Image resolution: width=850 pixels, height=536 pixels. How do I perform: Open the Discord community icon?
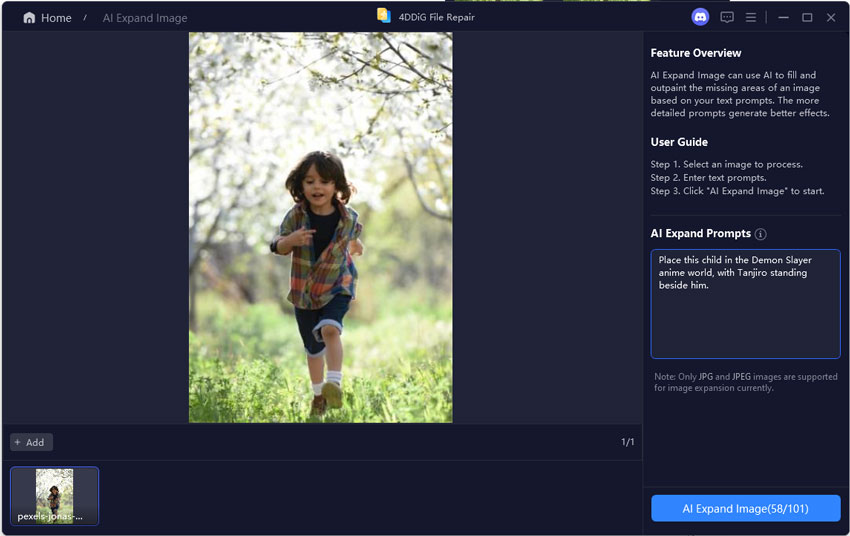(x=700, y=17)
